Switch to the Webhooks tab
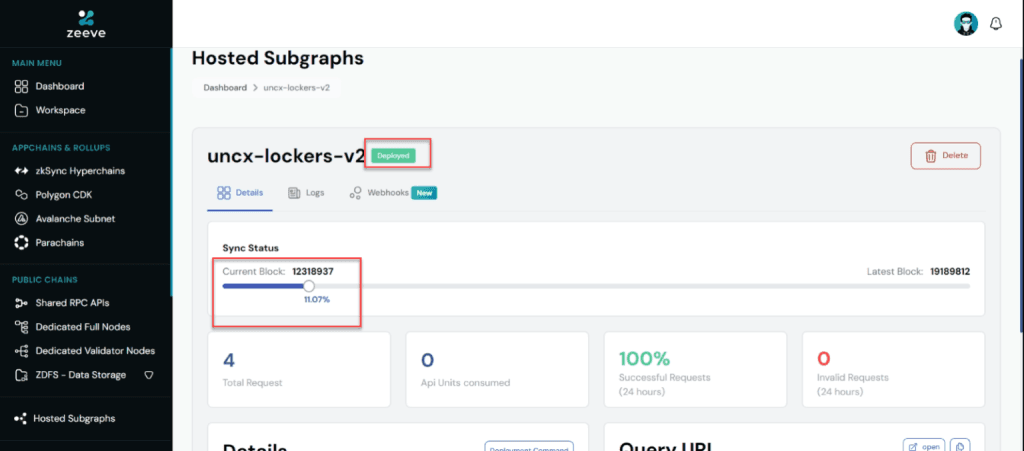 pos(392,193)
